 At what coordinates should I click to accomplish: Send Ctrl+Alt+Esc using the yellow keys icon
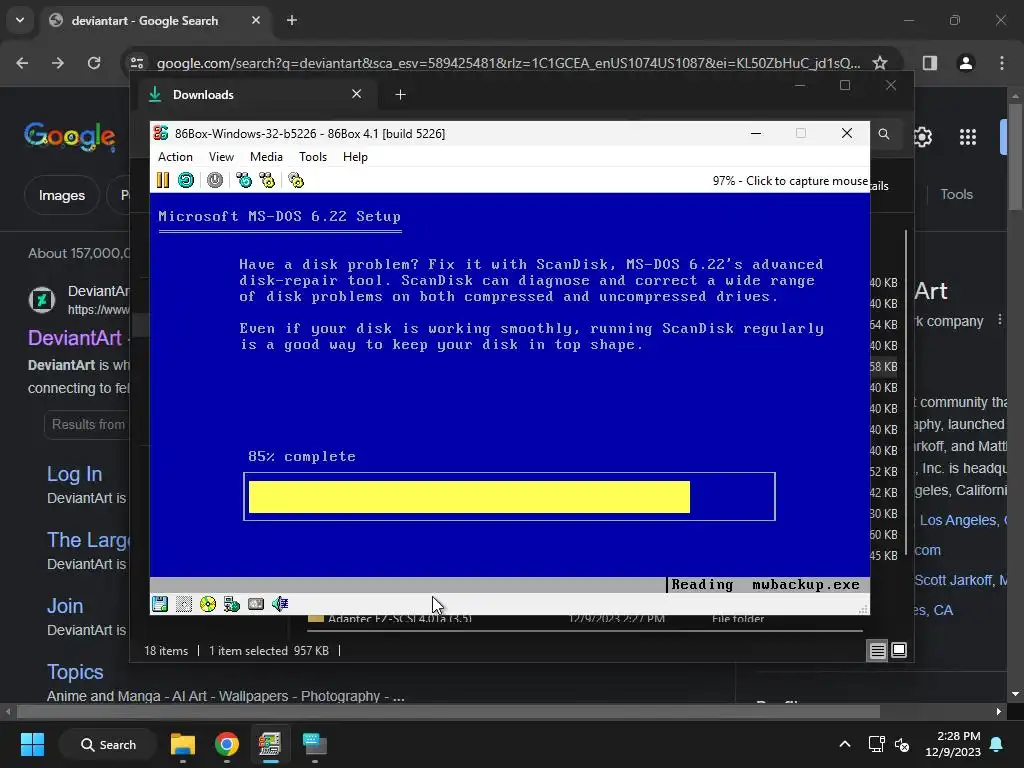pos(267,180)
